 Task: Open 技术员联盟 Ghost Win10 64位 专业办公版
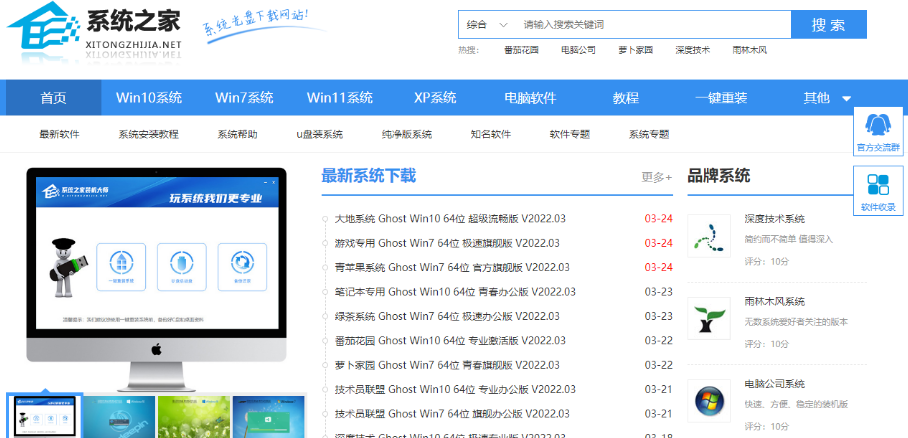(455, 389)
